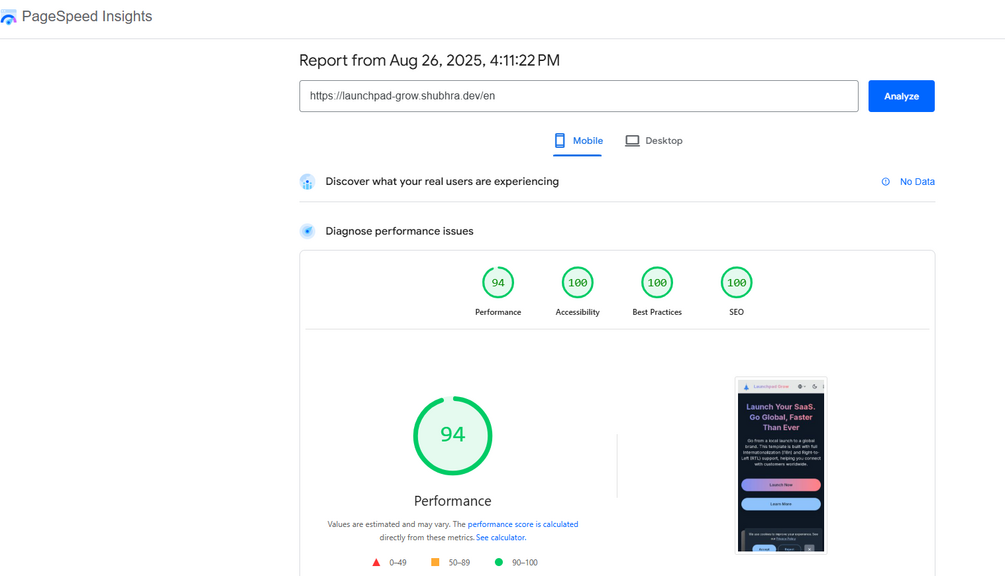Select the 94 Performance score gauge
The image size is (1005, 576).
498,283
